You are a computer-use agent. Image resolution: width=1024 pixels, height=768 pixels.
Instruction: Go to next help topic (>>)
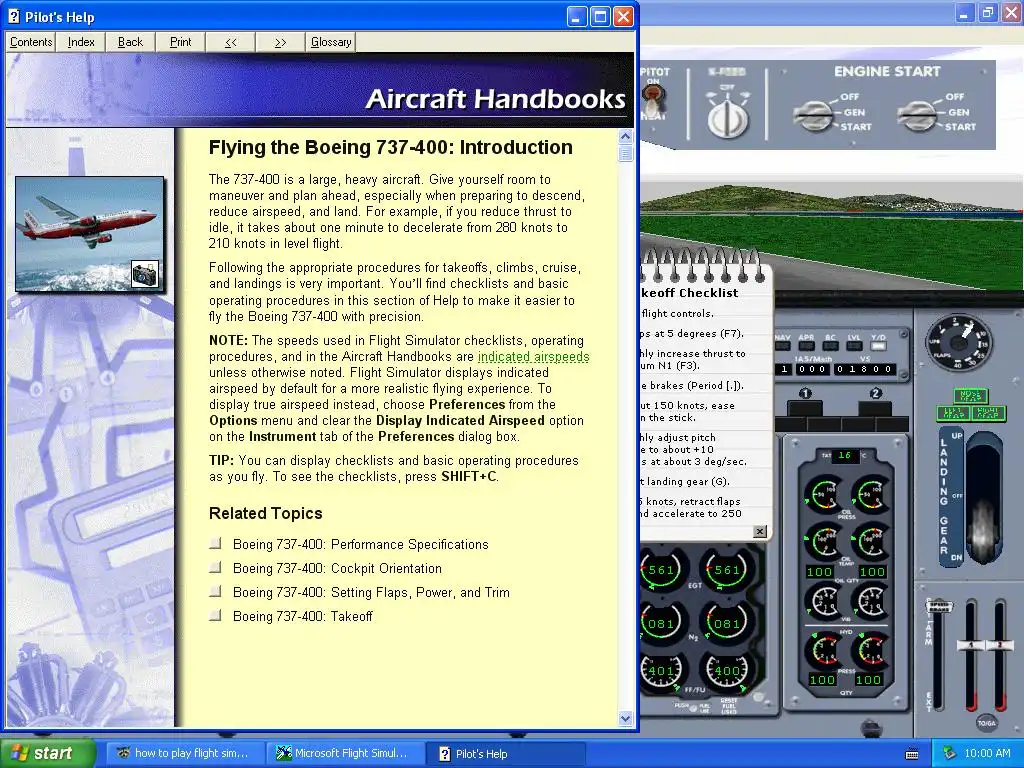click(x=280, y=42)
